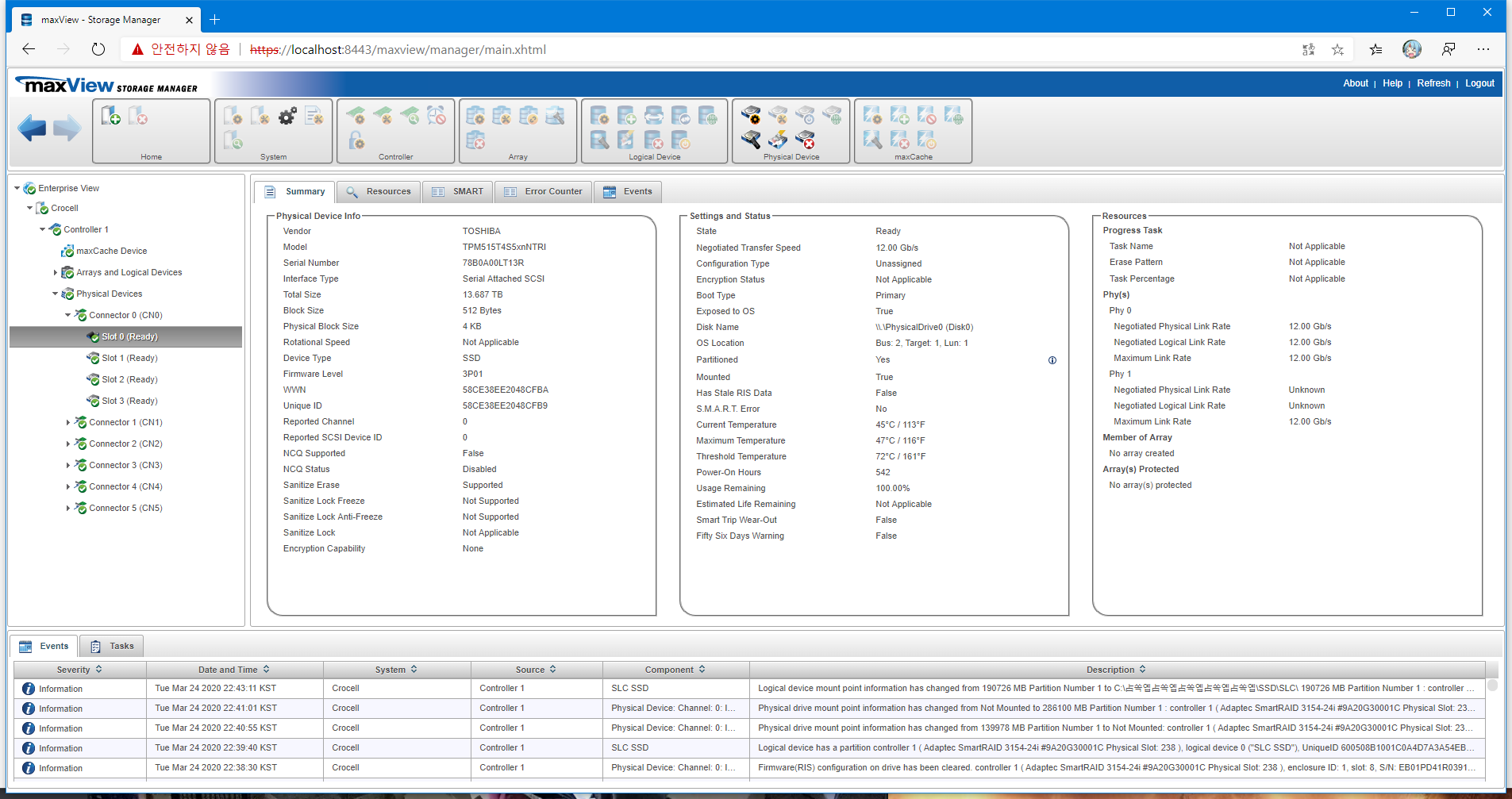Click disks with magnifier icon in Array group
1512x799 pixels.
[x=555, y=116]
